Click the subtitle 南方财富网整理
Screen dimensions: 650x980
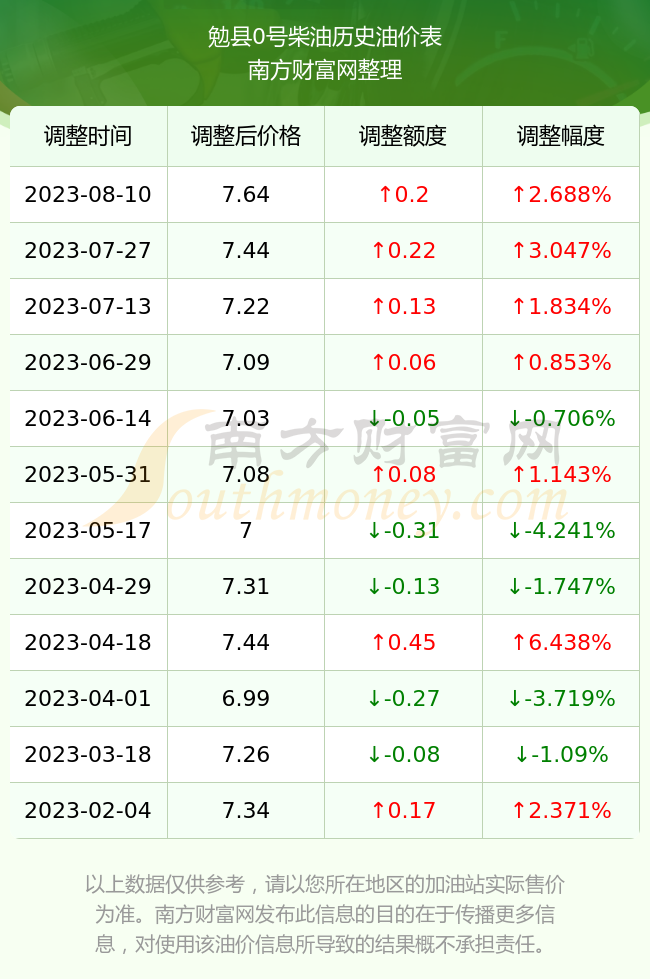(x=325, y=69)
